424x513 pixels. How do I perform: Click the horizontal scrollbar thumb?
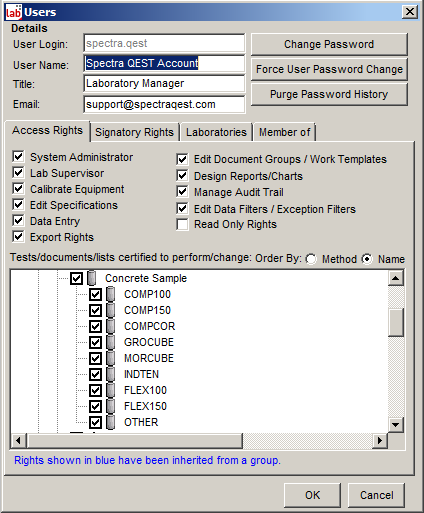pyautogui.click(x=135, y=441)
